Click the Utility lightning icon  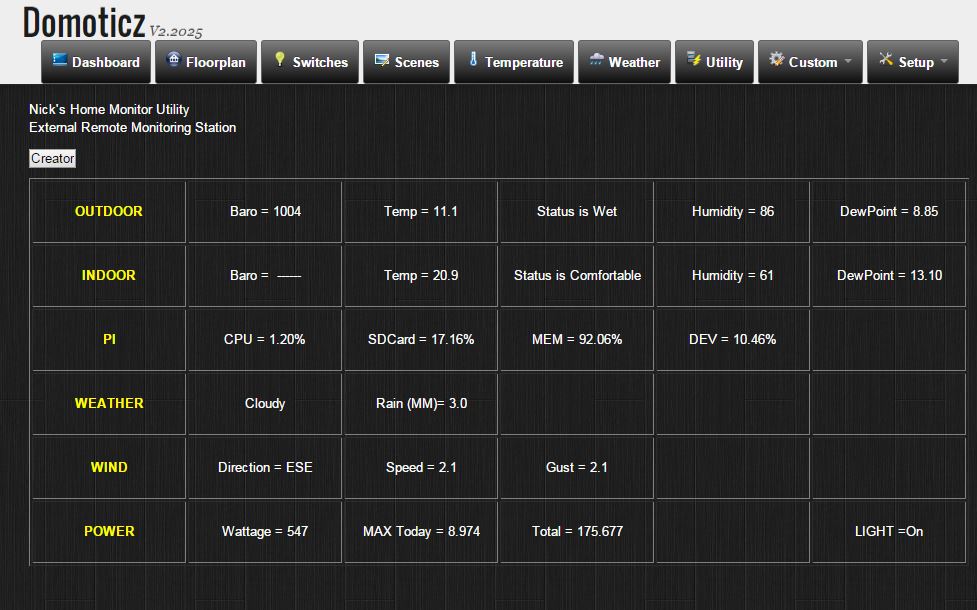[x=693, y=59]
